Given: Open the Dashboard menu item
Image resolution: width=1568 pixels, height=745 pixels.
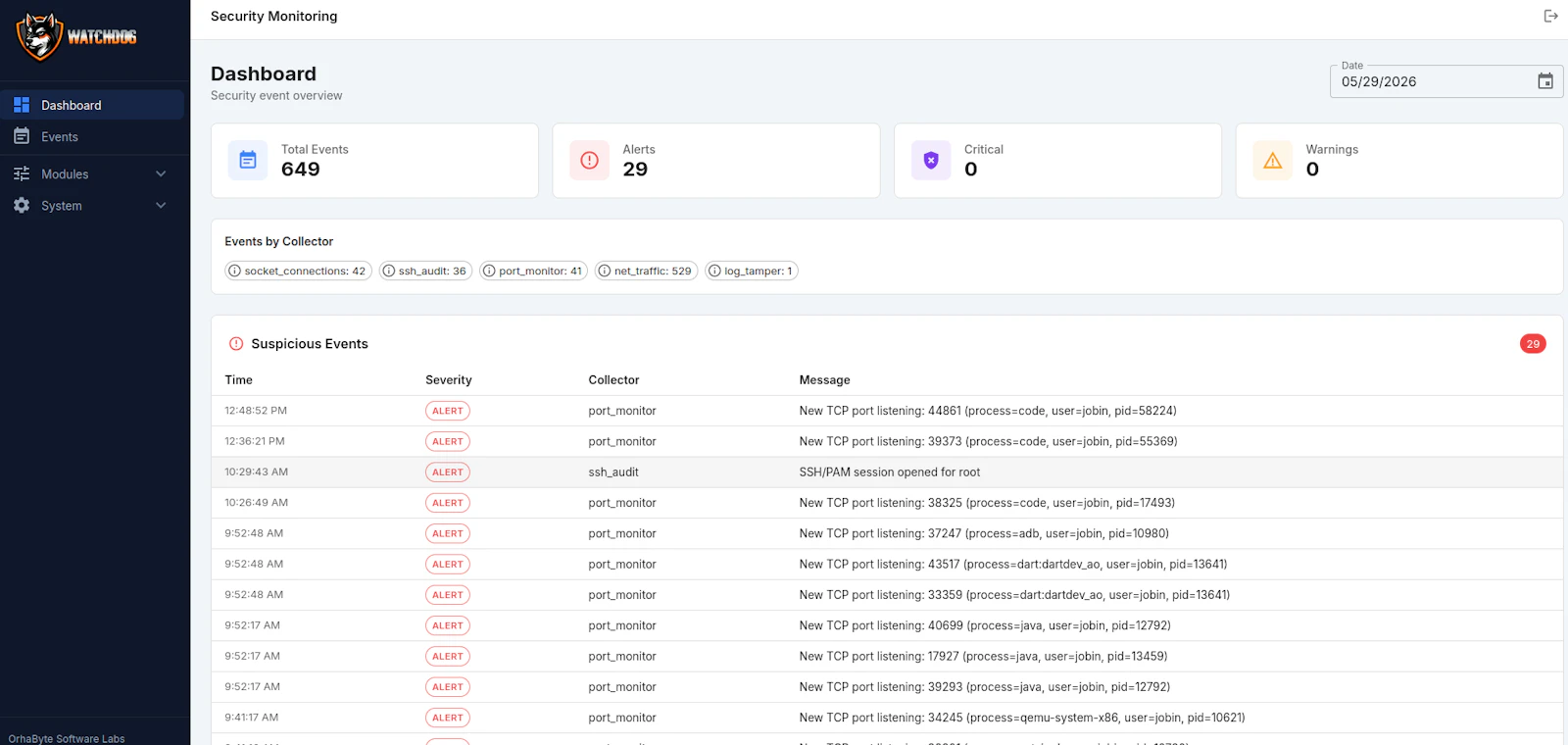Looking at the screenshot, I should [x=92, y=105].
